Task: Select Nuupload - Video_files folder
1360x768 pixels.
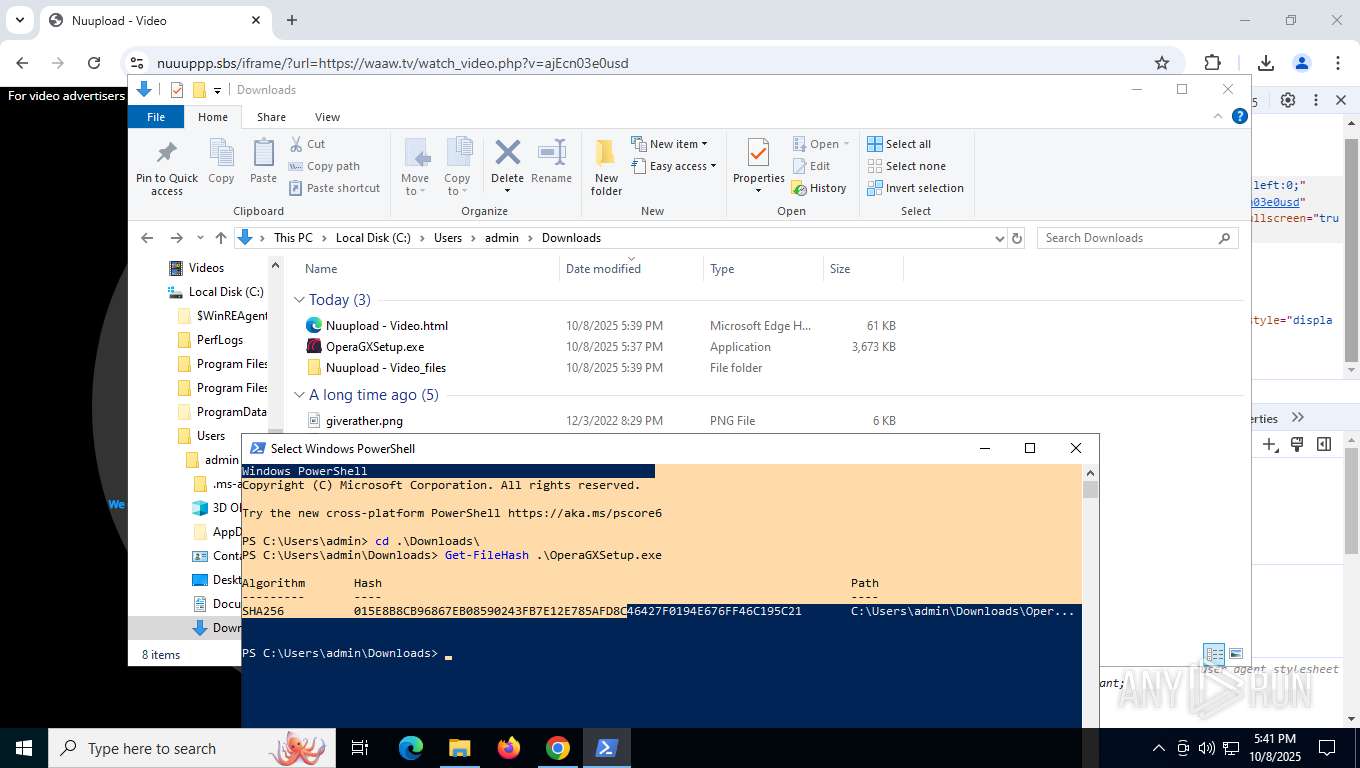Action: pyautogui.click(x=386, y=368)
